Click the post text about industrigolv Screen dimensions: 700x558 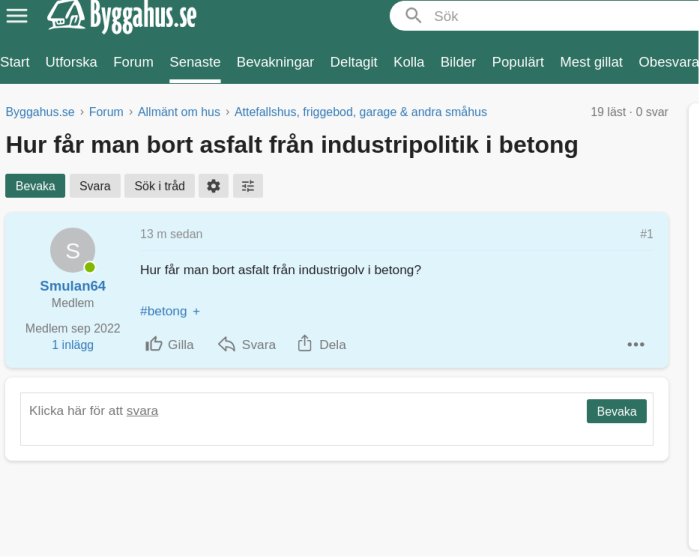(281, 270)
